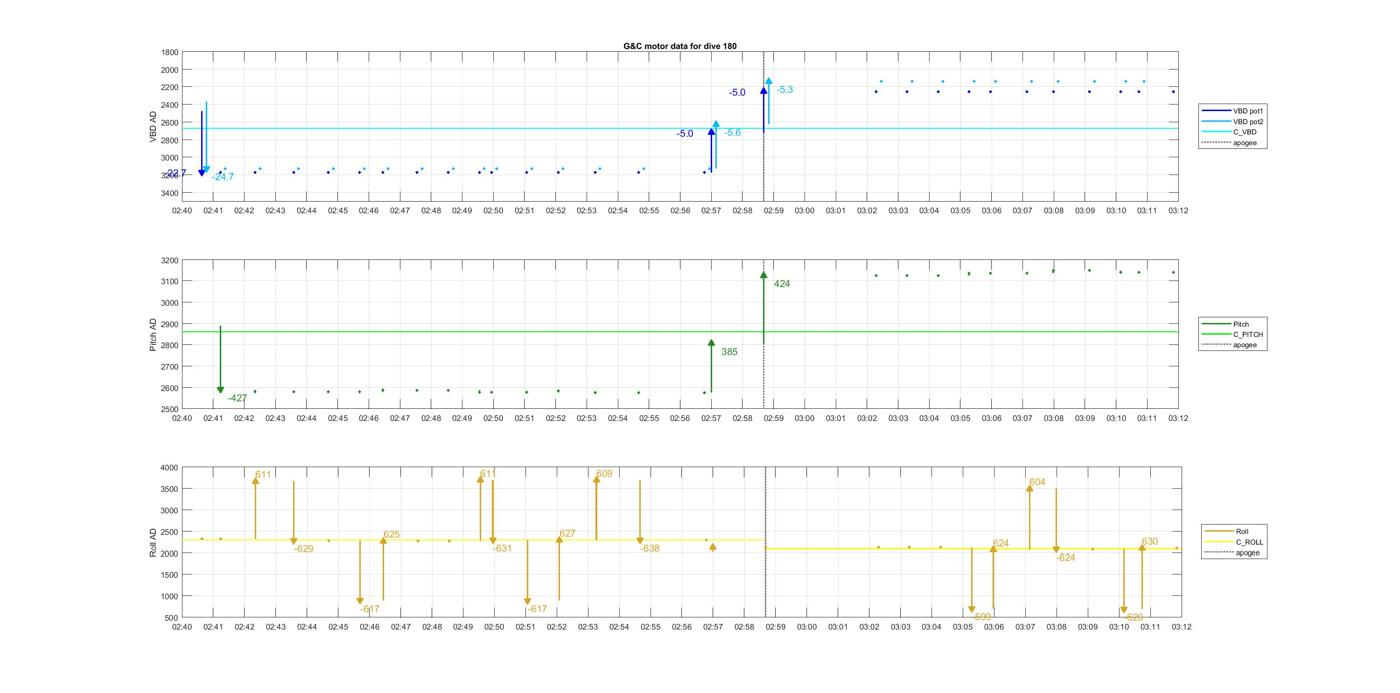Viewport: 1400px width, 693px height.
Task: Click the '630' roll move label
Action: (x=1150, y=542)
